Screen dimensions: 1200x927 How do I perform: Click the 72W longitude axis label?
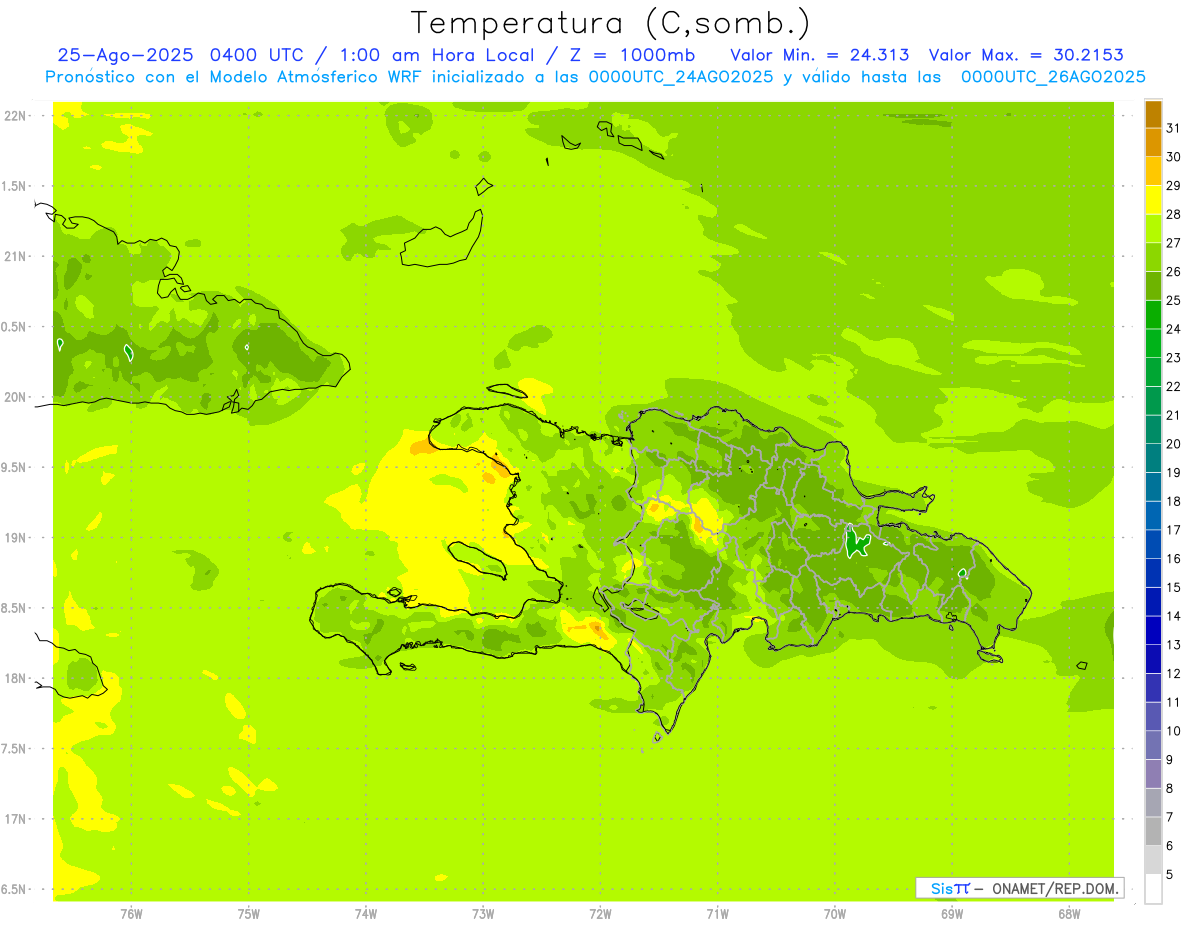click(x=600, y=914)
